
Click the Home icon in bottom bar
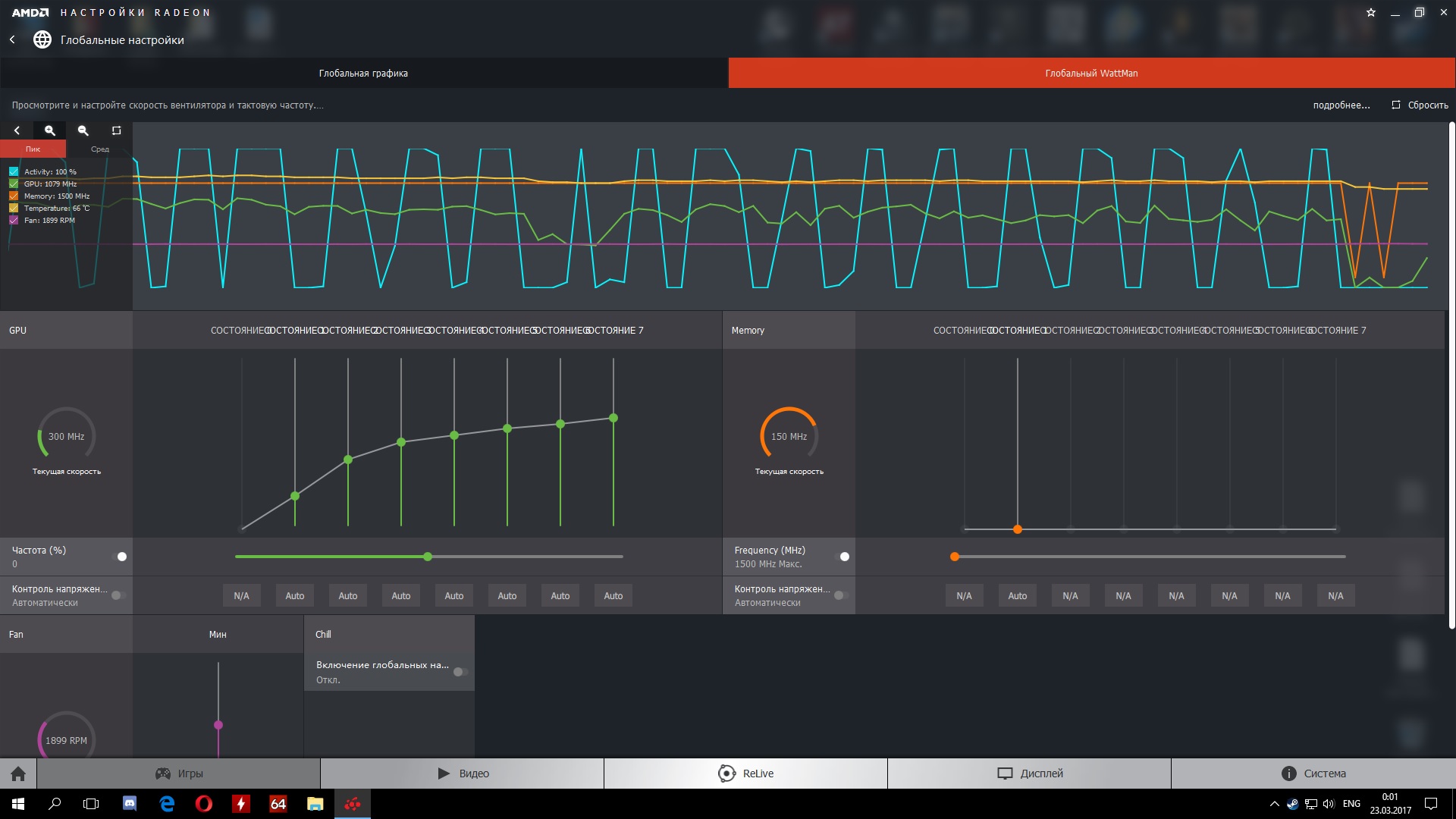18,773
